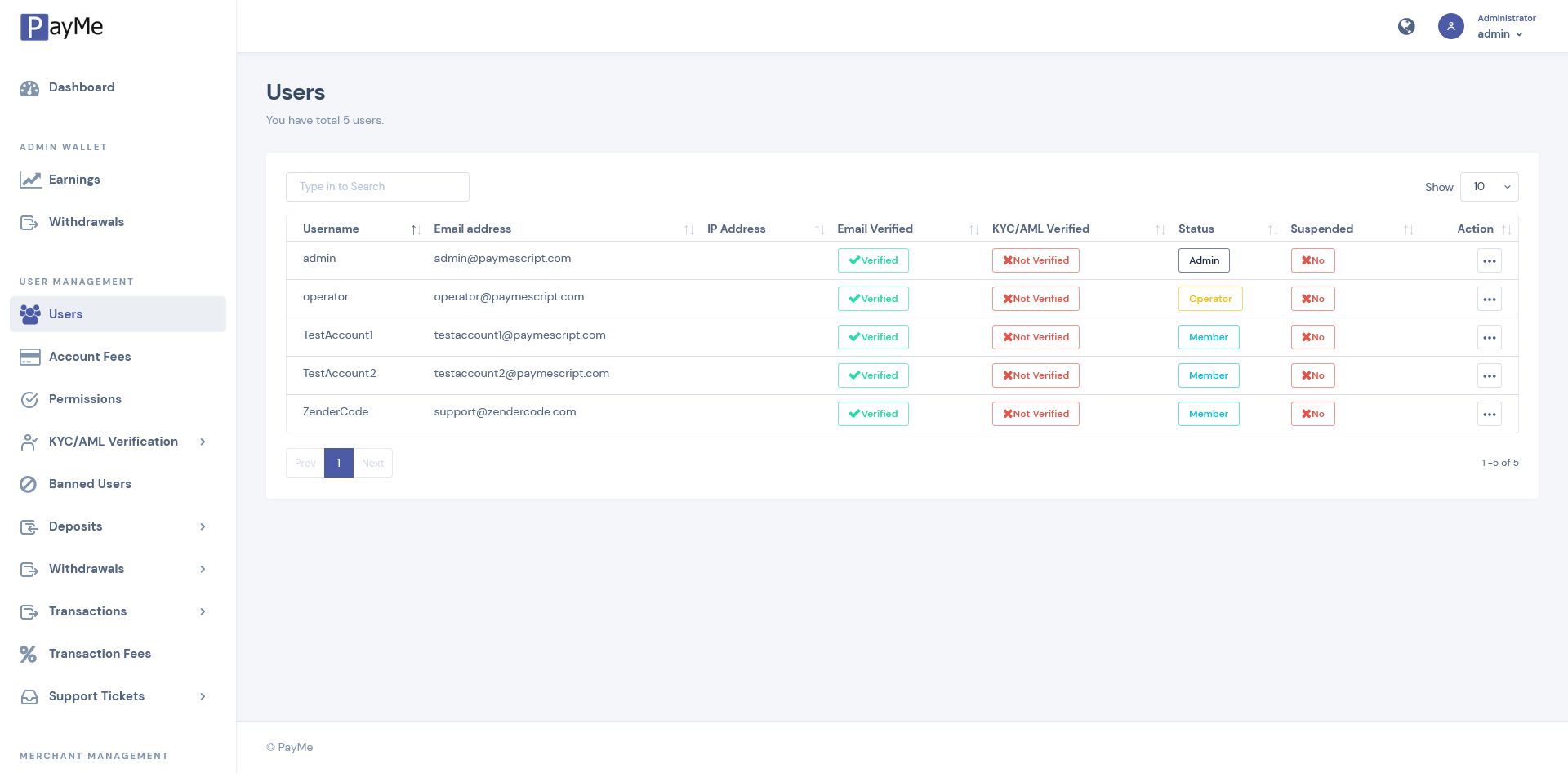Image resolution: width=1568 pixels, height=773 pixels.
Task: Click the Earnings chart icon
Action: (30, 180)
